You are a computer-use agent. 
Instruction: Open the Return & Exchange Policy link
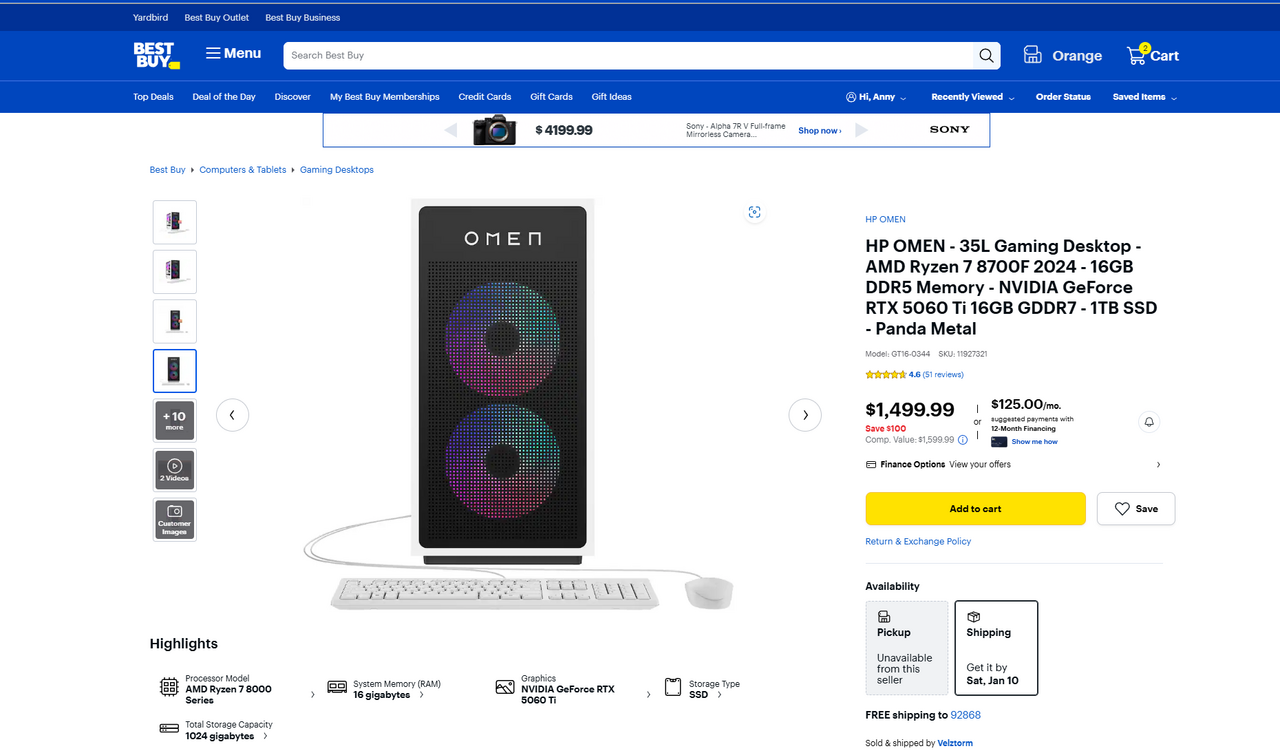[x=918, y=542]
